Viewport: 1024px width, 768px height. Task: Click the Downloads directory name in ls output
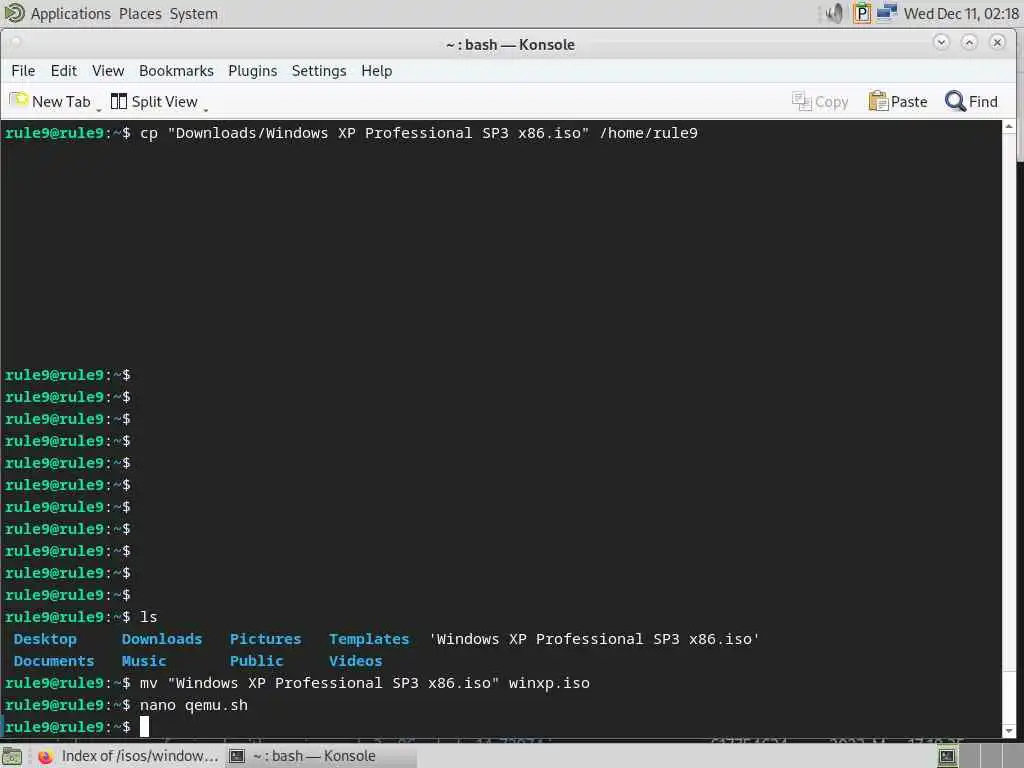(162, 639)
